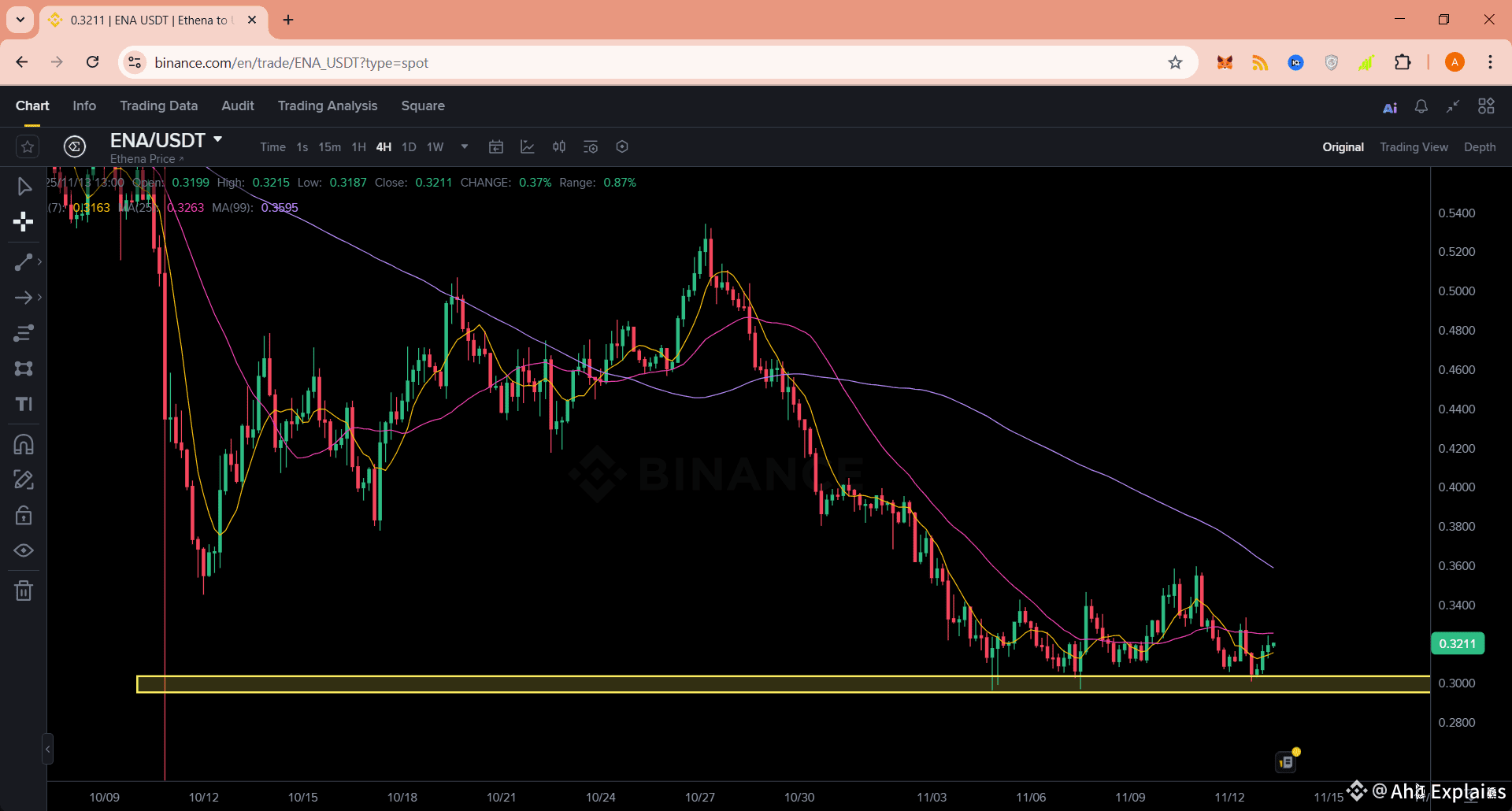Image resolution: width=1512 pixels, height=811 pixels.
Task: Open the blue circle browser extension
Action: pyautogui.click(x=1295, y=62)
